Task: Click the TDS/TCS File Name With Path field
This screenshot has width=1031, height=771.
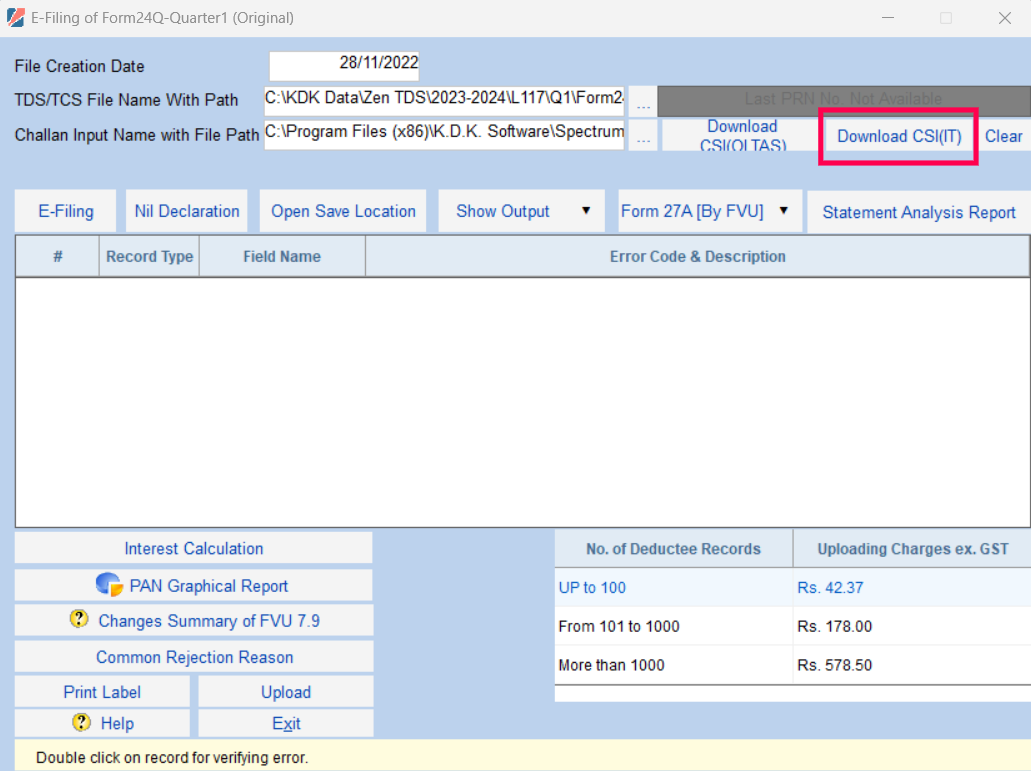Action: coord(444,101)
